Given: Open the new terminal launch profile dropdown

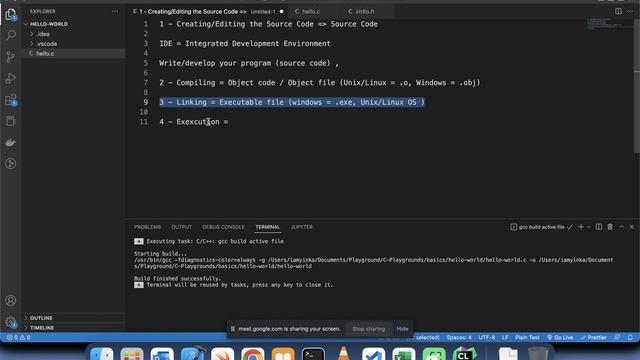Looking at the screenshot, I should click(x=588, y=227).
